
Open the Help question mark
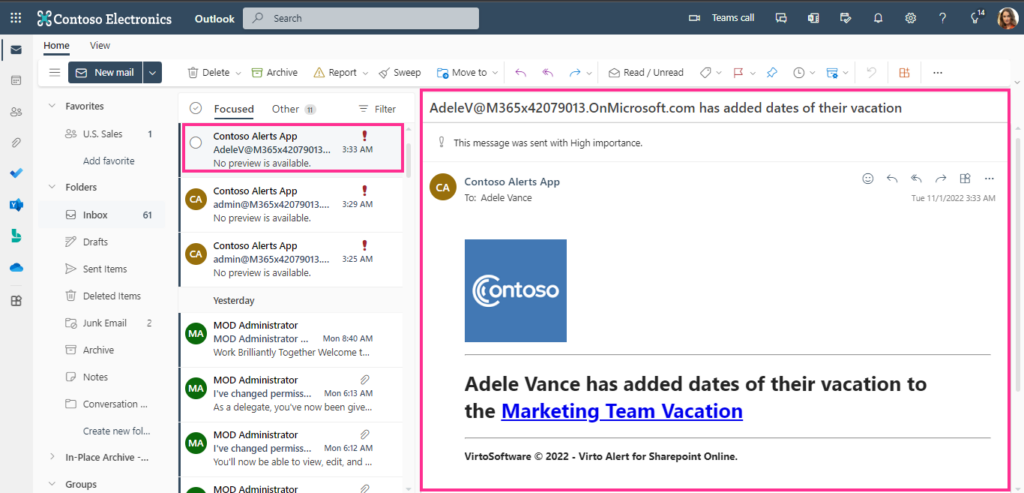click(942, 18)
